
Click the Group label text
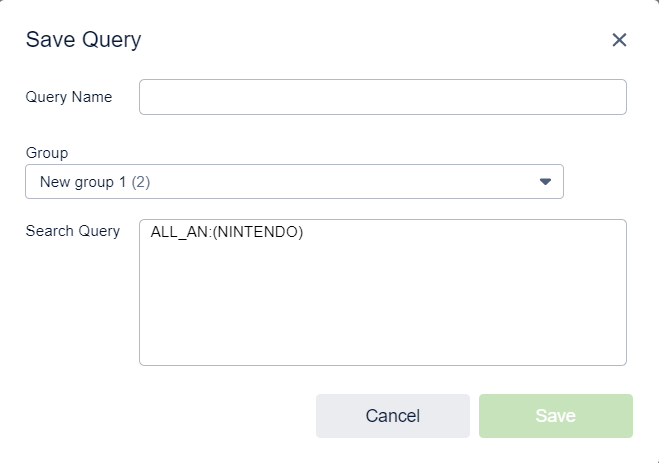coord(47,153)
